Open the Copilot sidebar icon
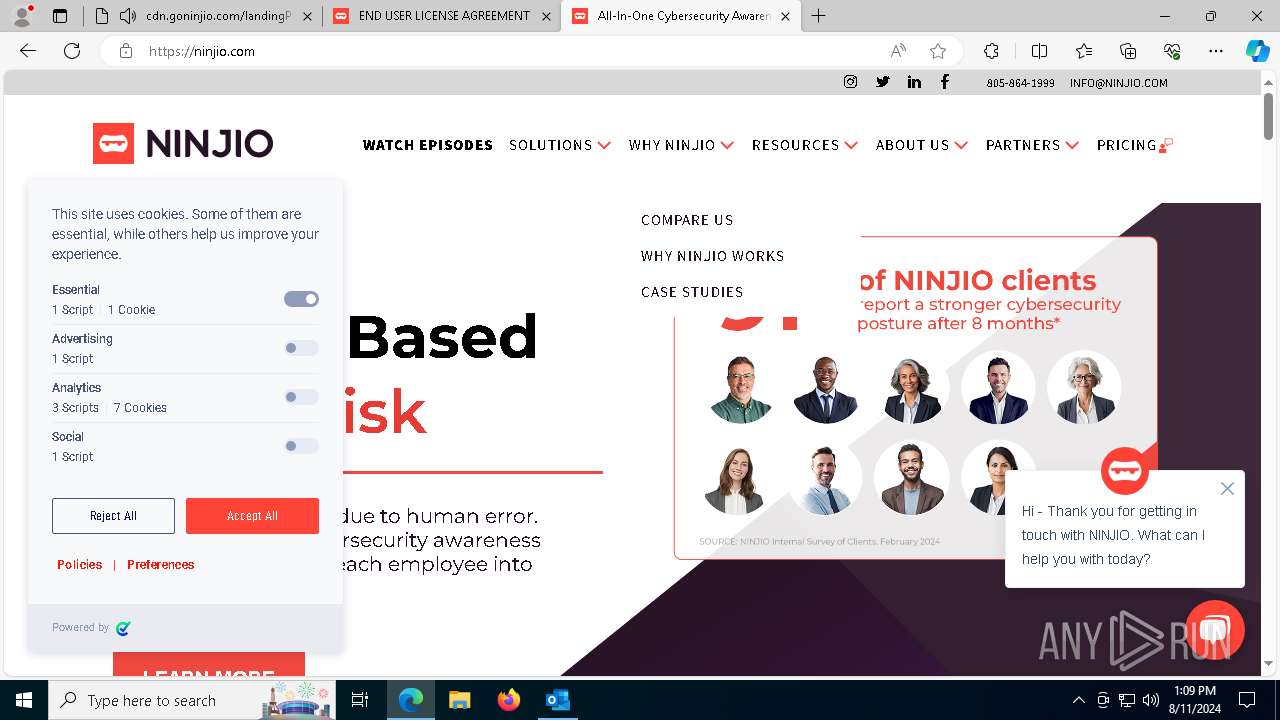Viewport: 1280px width, 720px height. pyautogui.click(x=1257, y=51)
